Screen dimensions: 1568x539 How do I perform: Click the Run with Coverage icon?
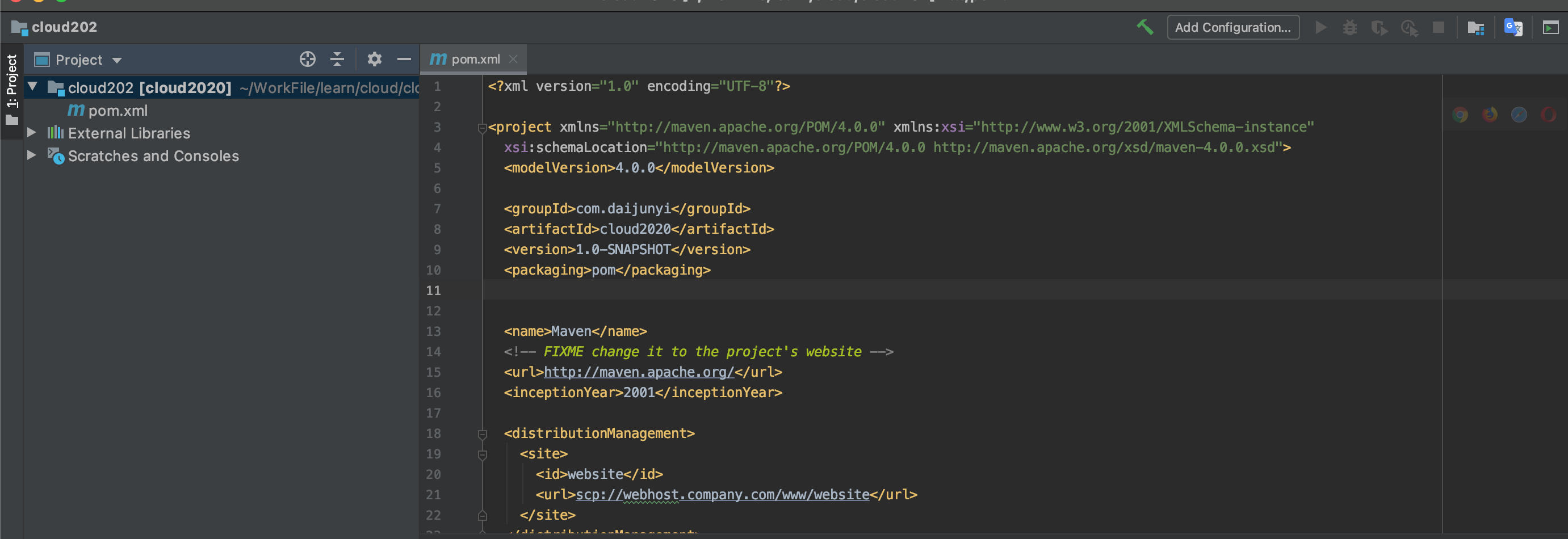point(1379,28)
